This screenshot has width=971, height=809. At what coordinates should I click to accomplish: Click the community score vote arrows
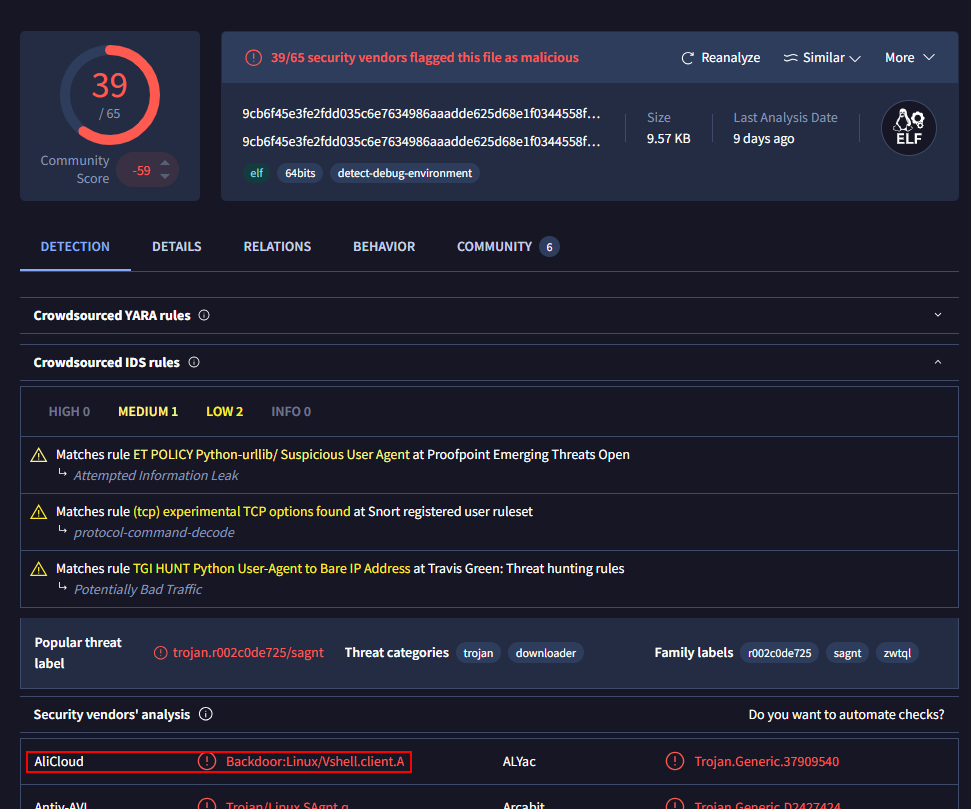(165, 170)
